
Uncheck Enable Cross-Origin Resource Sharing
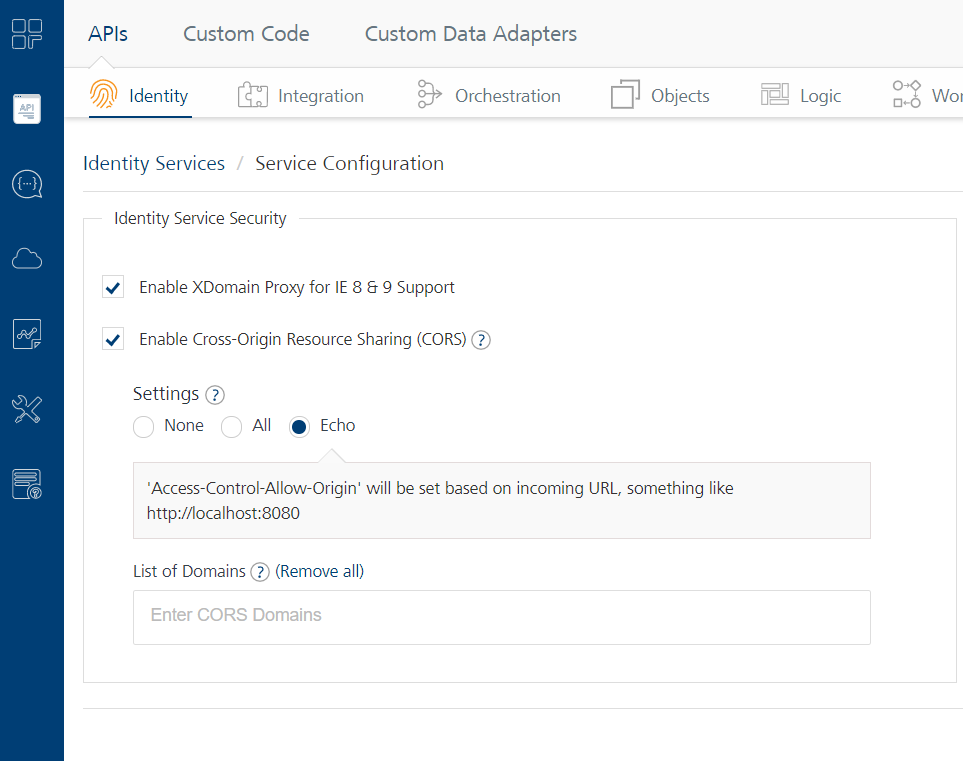(x=113, y=340)
